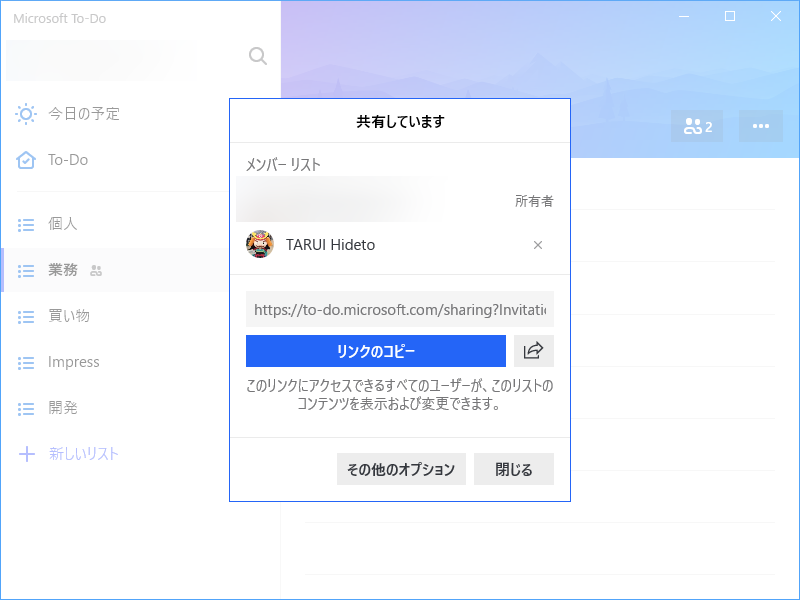800x600 pixels.
Task: Open the more options ellipsis icon
Action: click(760, 126)
